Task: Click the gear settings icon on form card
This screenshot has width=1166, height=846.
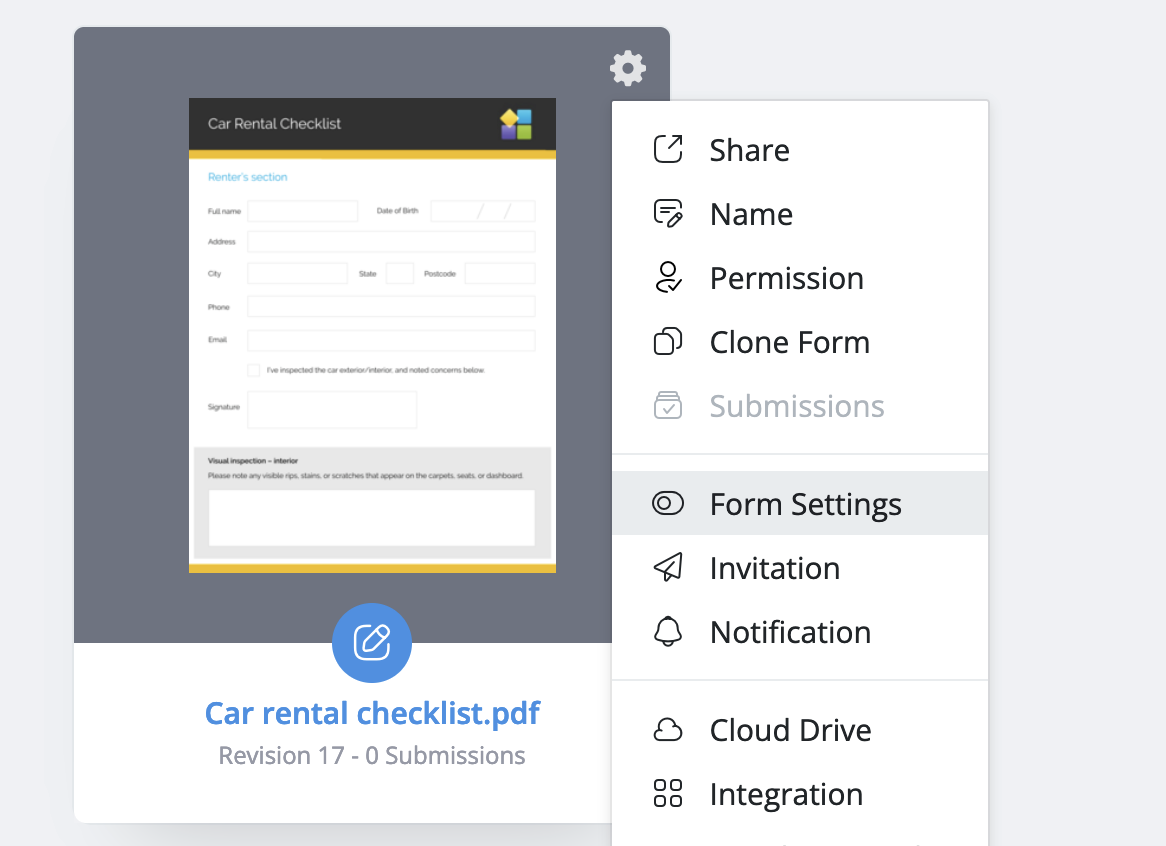Action: click(x=628, y=69)
